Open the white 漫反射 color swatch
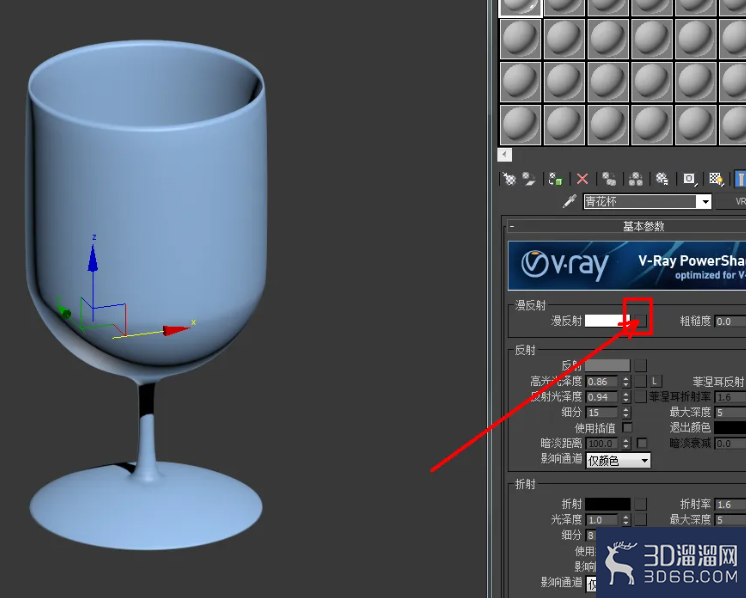Screen dimensions: 746x598 pyautogui.click(x=607, y=321)
